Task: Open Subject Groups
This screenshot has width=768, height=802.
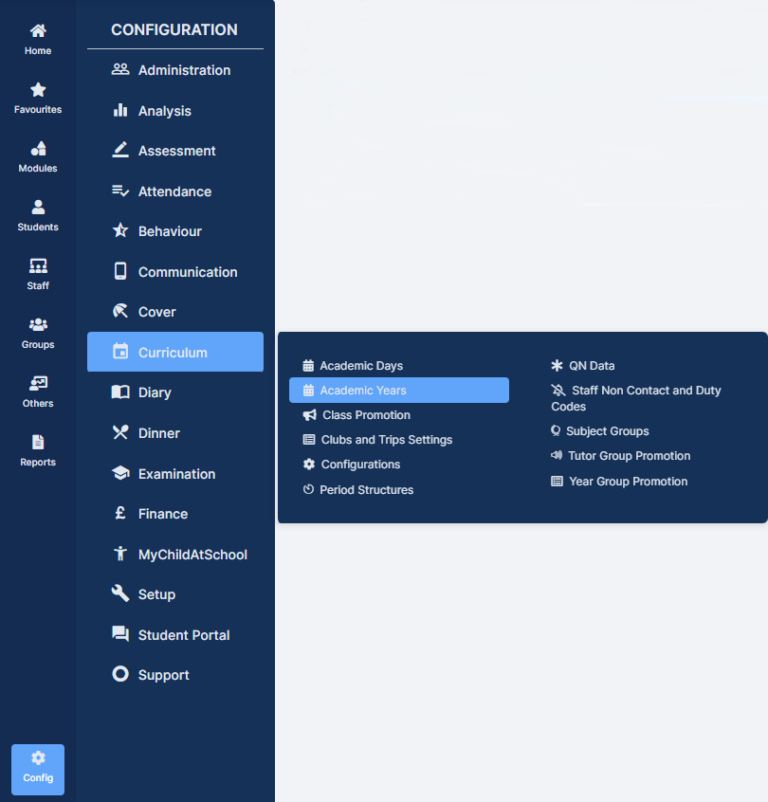Action: coord(600,431)
